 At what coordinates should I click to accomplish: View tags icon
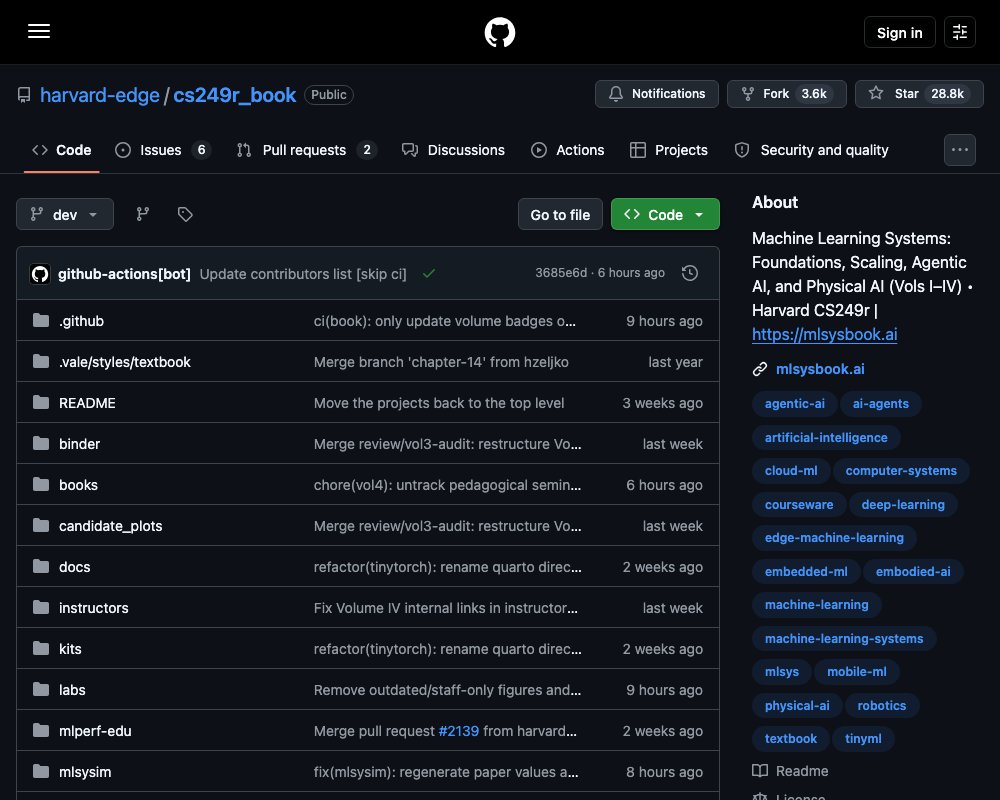pos(185,214)
